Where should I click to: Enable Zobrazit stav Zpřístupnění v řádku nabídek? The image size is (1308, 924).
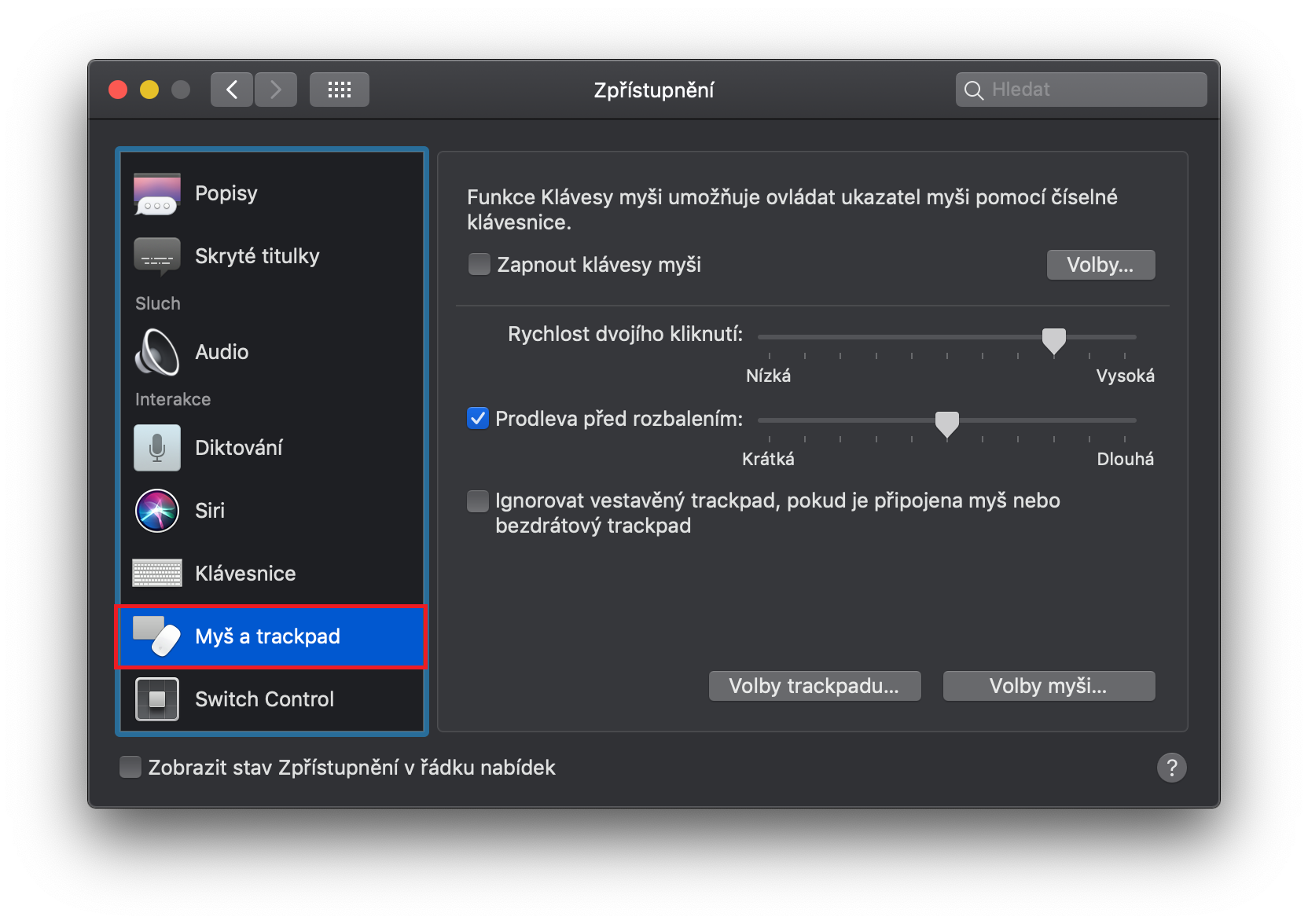[130, 767]
